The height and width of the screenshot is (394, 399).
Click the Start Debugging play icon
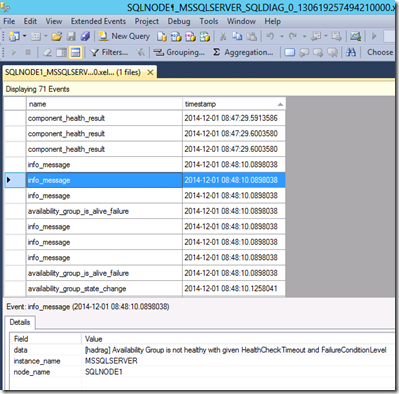(x=374, y=36)
